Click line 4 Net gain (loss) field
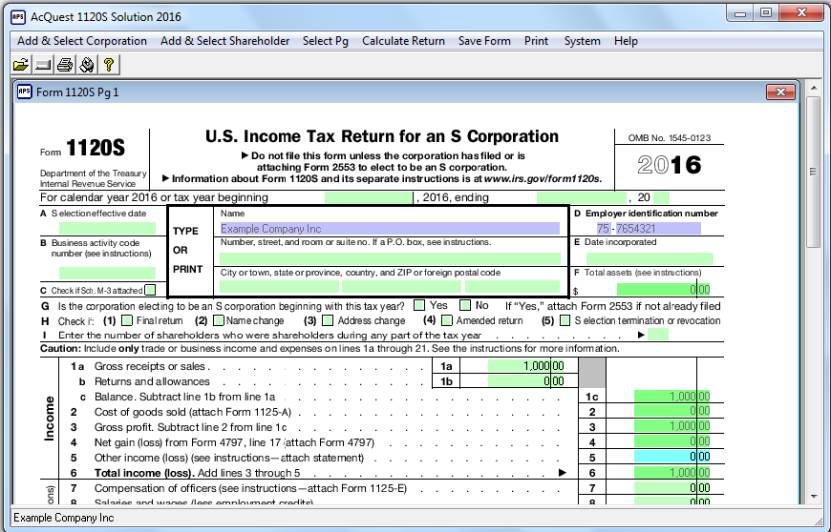Screen dimensions: 831x532 672,442
